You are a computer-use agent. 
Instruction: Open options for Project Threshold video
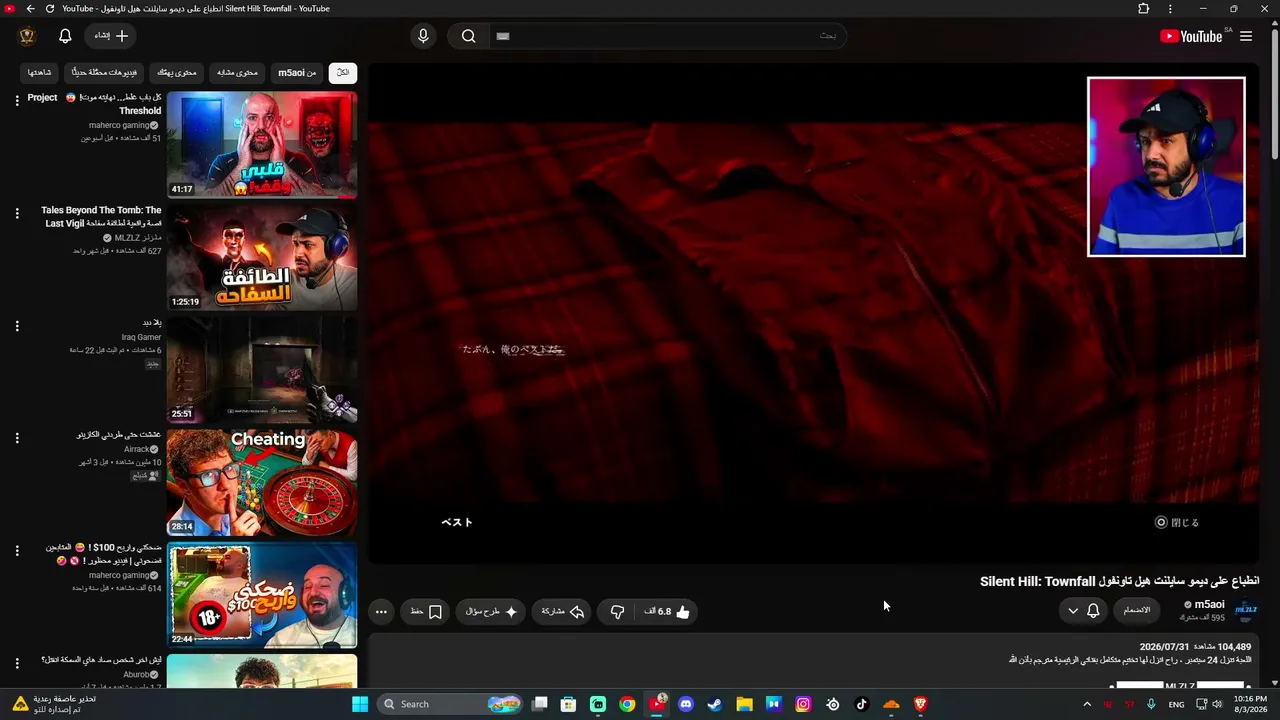point(17,100)
